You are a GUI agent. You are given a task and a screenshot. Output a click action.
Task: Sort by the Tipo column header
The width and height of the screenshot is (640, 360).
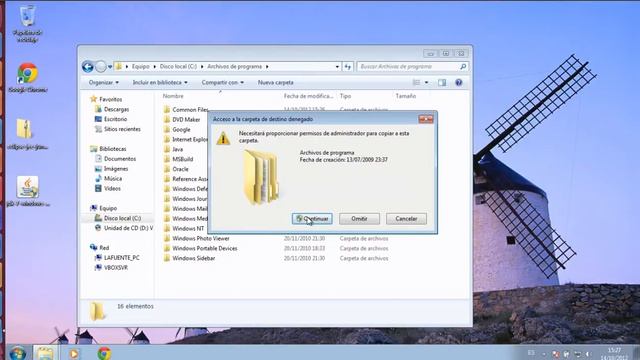(345, 96)
